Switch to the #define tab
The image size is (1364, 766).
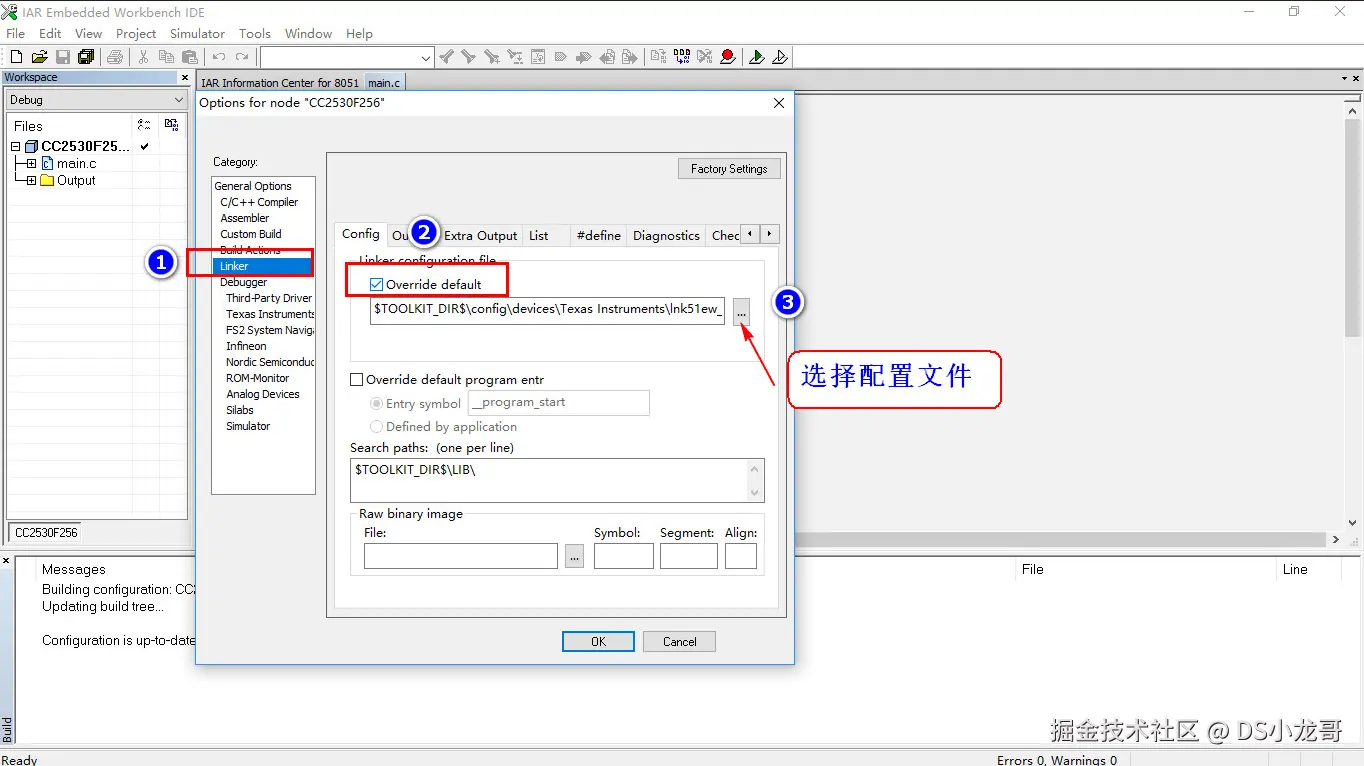(599, 236)
